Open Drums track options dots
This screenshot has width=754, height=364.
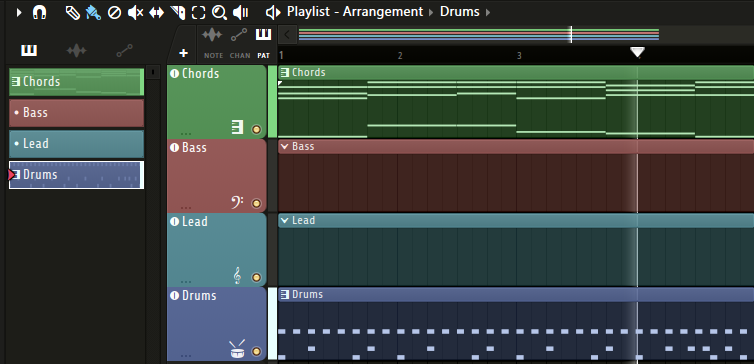pos(186,355)
